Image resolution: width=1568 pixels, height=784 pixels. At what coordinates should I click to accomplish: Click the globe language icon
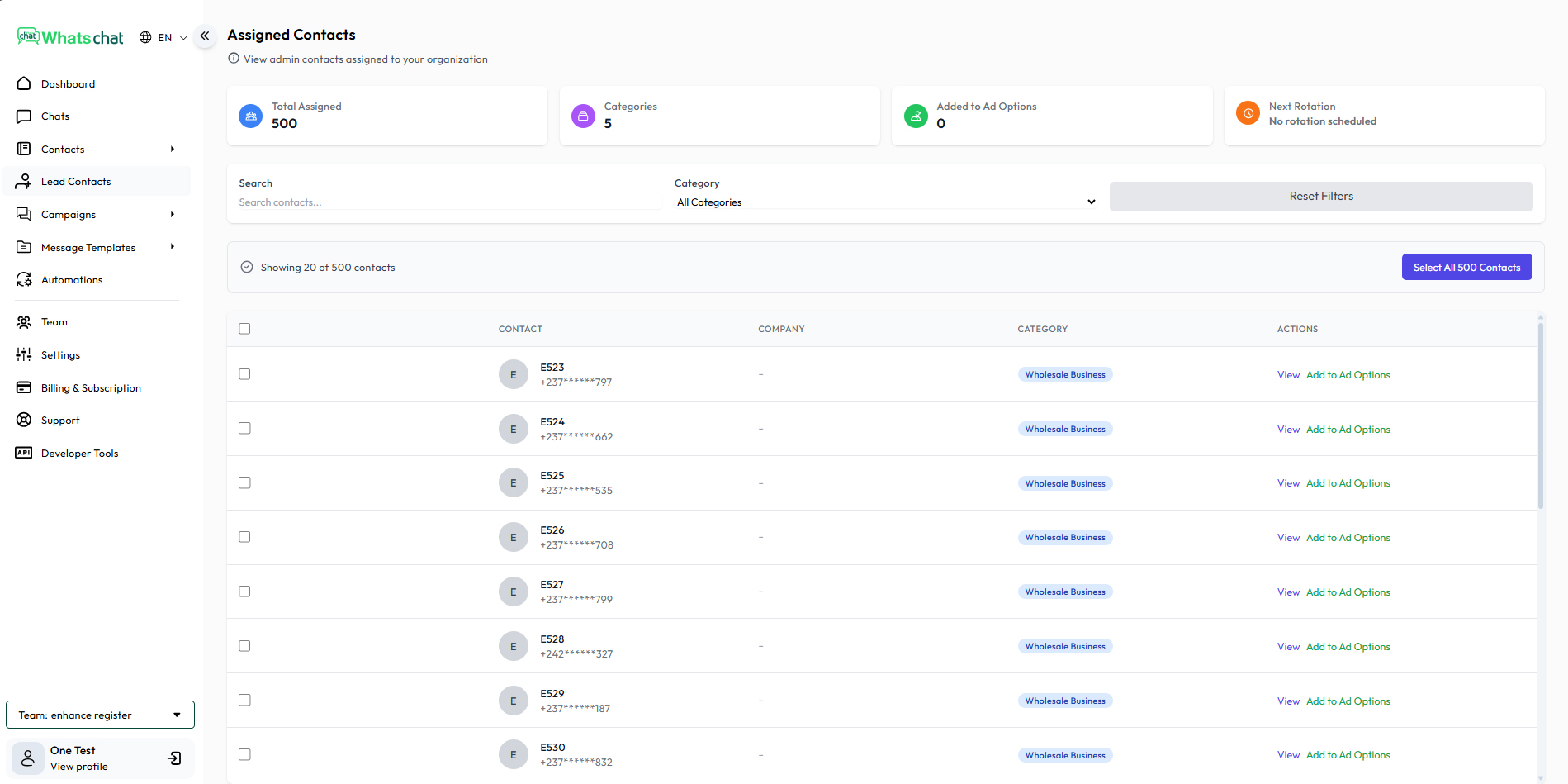pyautogui.click(x=145, y=37)
